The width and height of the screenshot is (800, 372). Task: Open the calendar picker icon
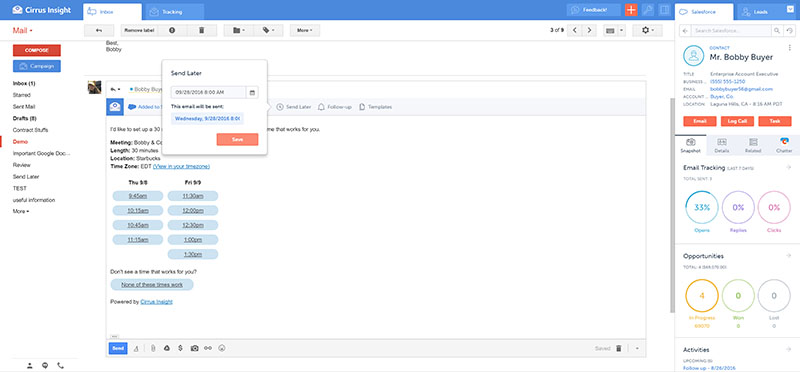252,92
